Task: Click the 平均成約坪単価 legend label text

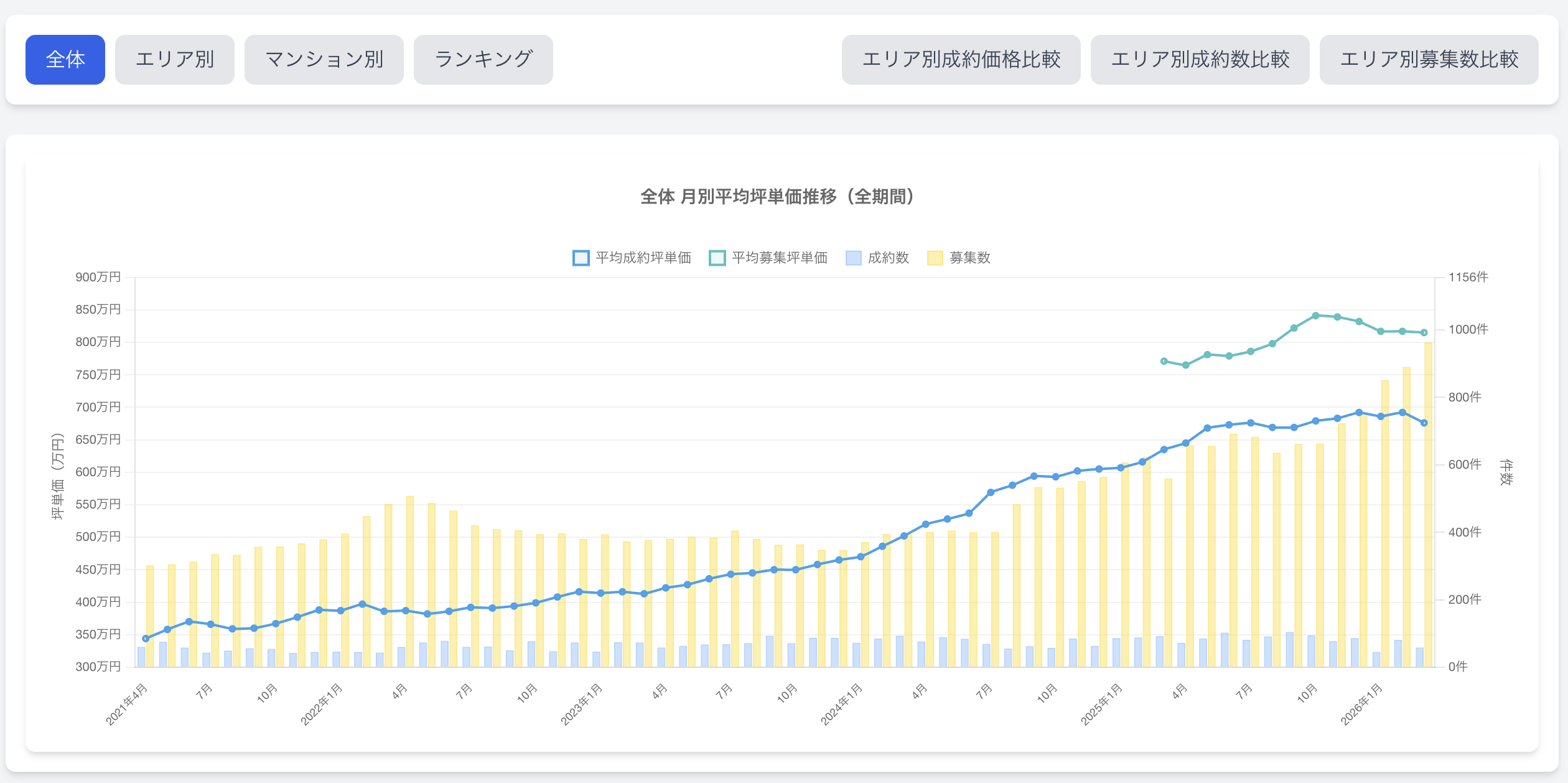Action: pyautogui.click(x=643, y=258)
